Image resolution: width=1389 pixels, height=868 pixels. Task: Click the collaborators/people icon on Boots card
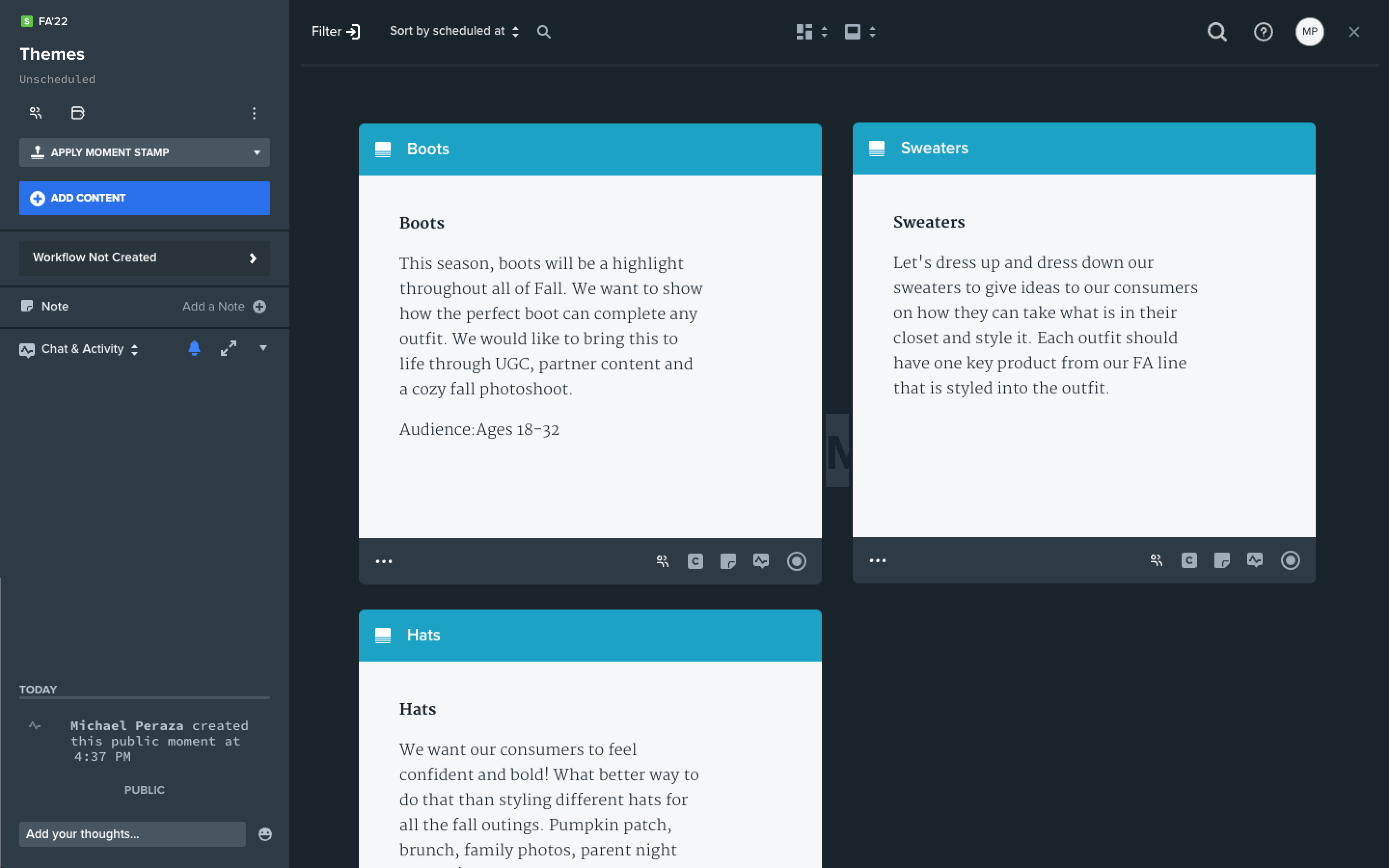coord(662,560)
